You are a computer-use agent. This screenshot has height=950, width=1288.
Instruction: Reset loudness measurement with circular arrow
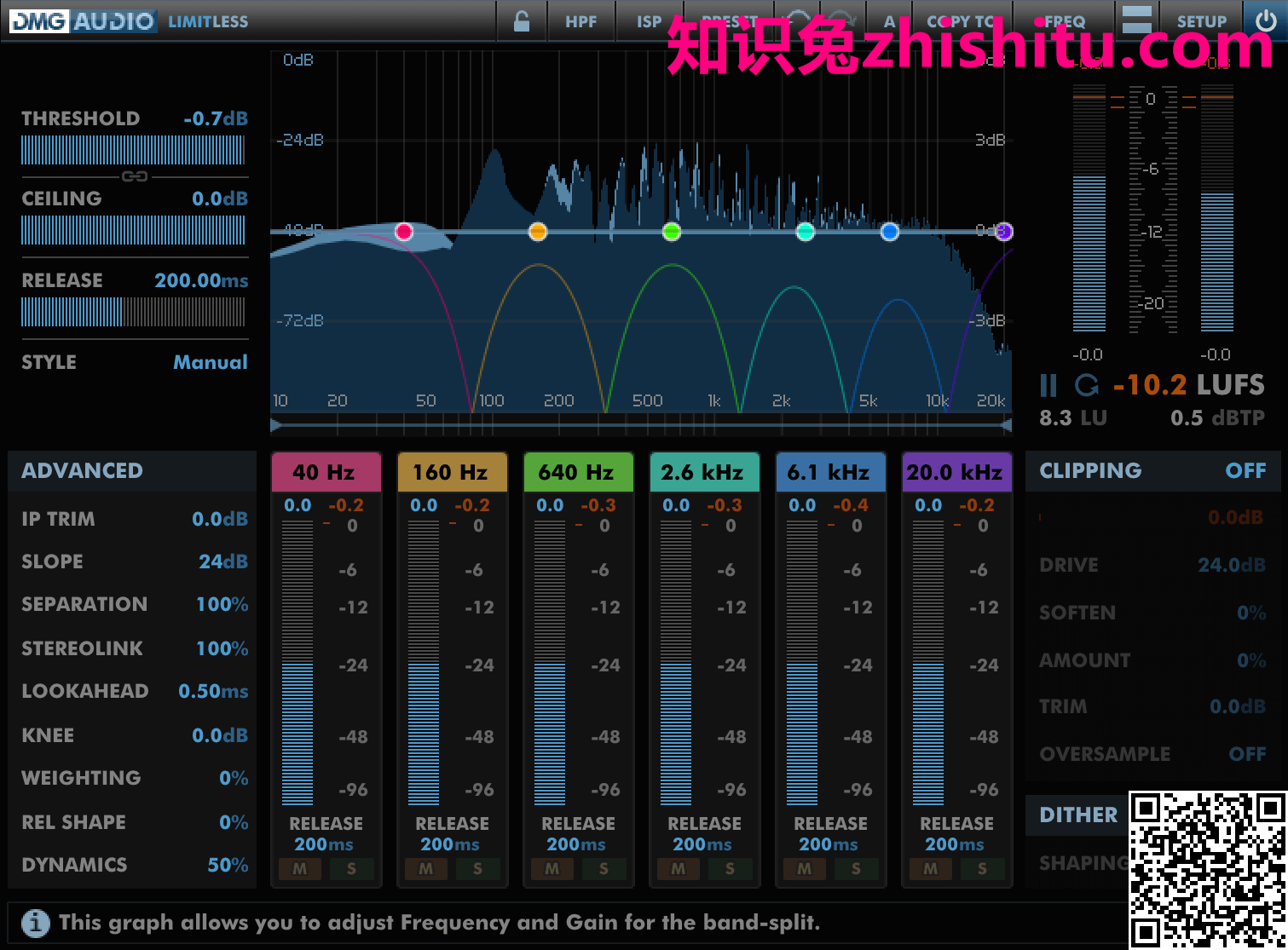1086,386
